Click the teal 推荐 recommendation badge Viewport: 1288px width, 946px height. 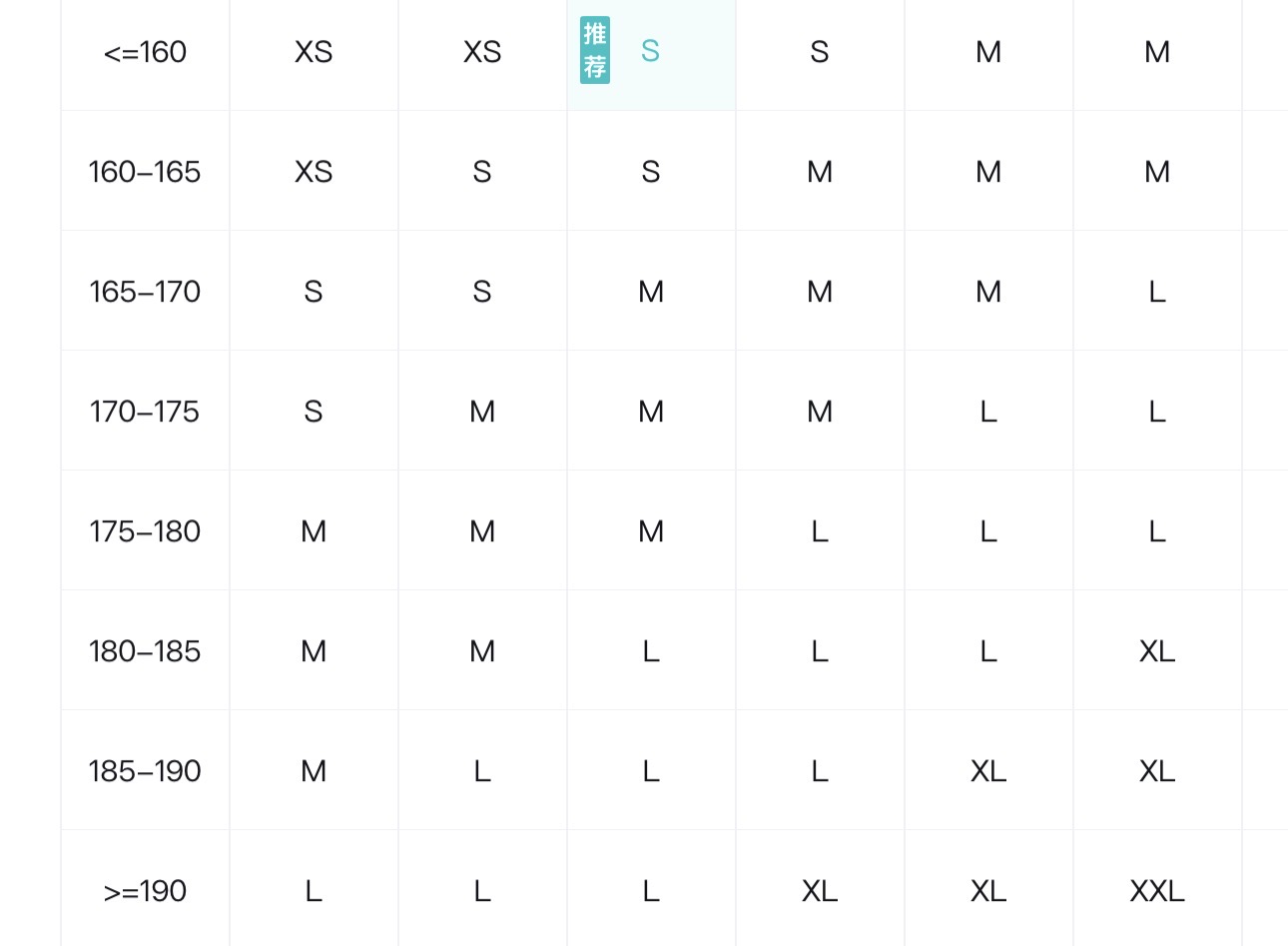coord(595,50)
